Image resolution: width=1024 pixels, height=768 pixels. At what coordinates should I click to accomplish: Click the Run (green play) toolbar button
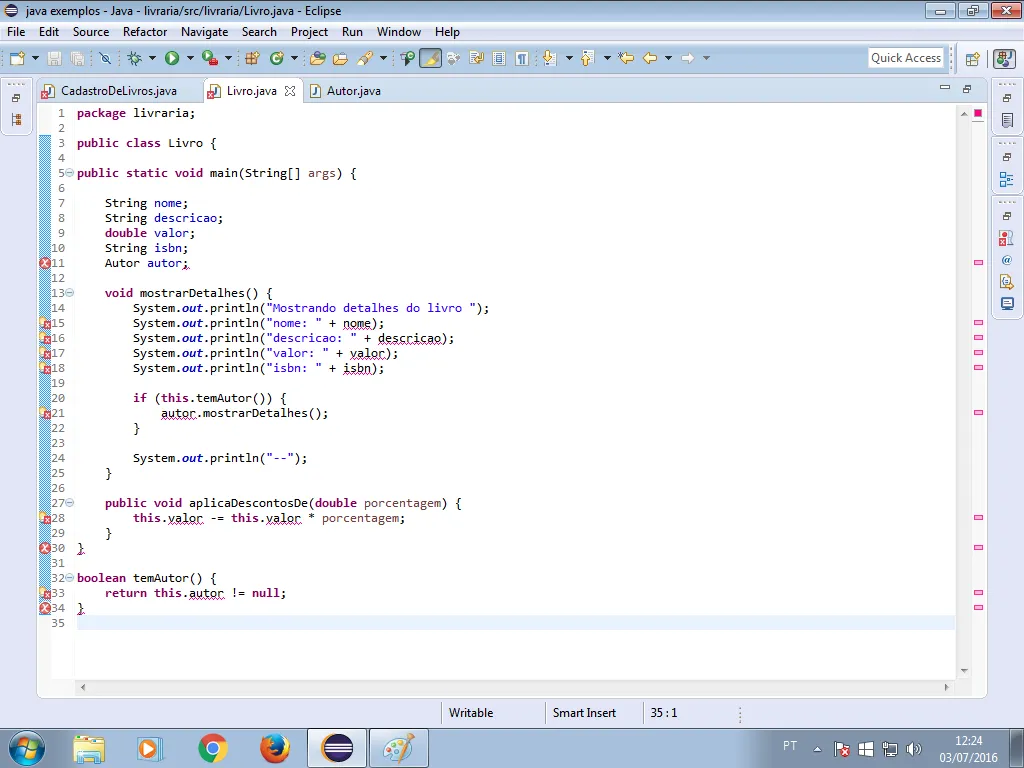[172, 59]
